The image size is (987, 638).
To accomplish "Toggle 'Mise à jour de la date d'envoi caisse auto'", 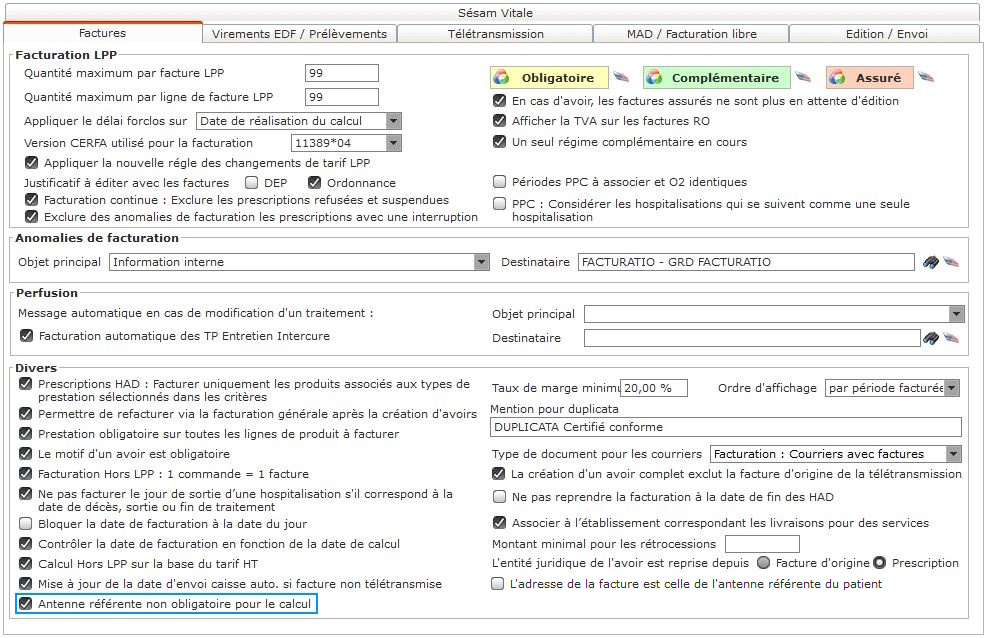I will tap(25, 584).
